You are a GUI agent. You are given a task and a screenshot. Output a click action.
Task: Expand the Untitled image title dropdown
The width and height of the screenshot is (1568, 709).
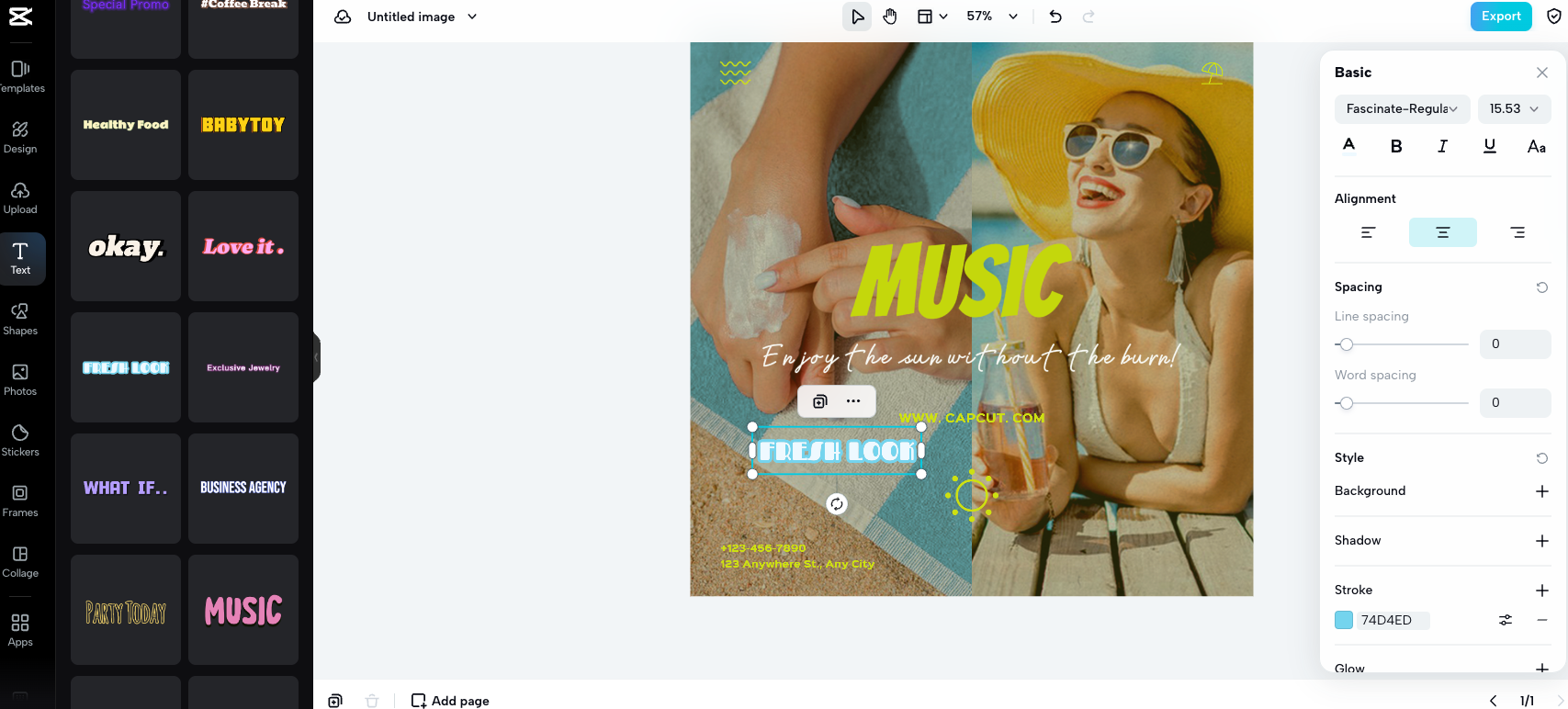[472, 17]
